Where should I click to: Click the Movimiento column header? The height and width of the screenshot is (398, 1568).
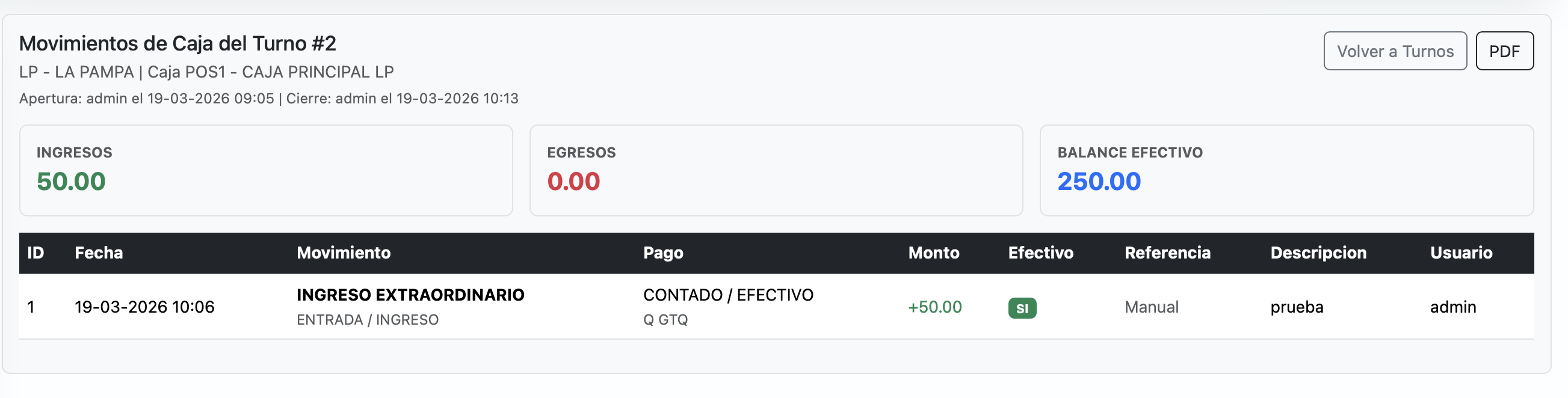point(343,252)
